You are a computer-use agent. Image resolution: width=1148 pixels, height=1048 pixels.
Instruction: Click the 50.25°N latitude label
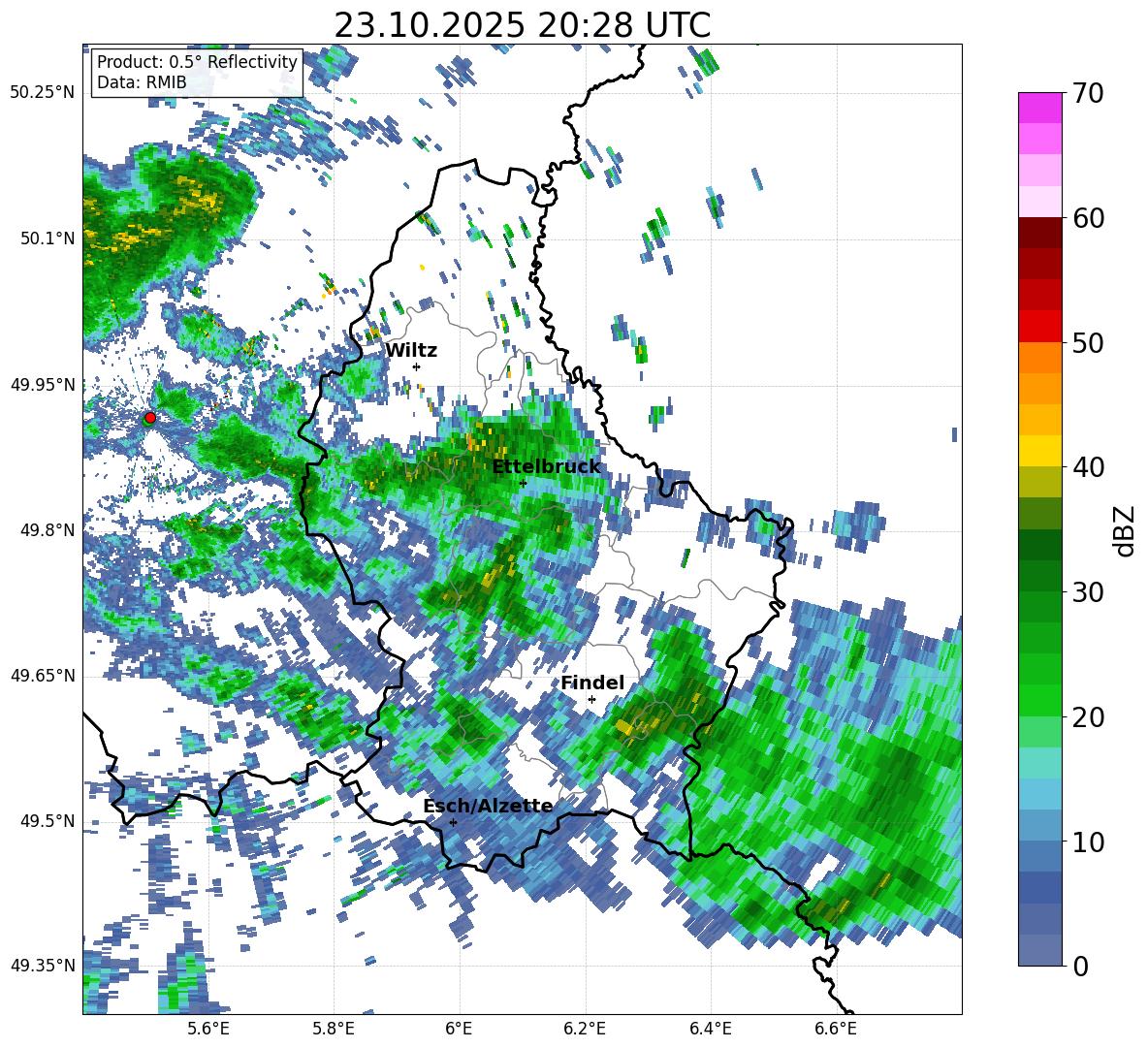pyautogui.click(x=43, y=93)
